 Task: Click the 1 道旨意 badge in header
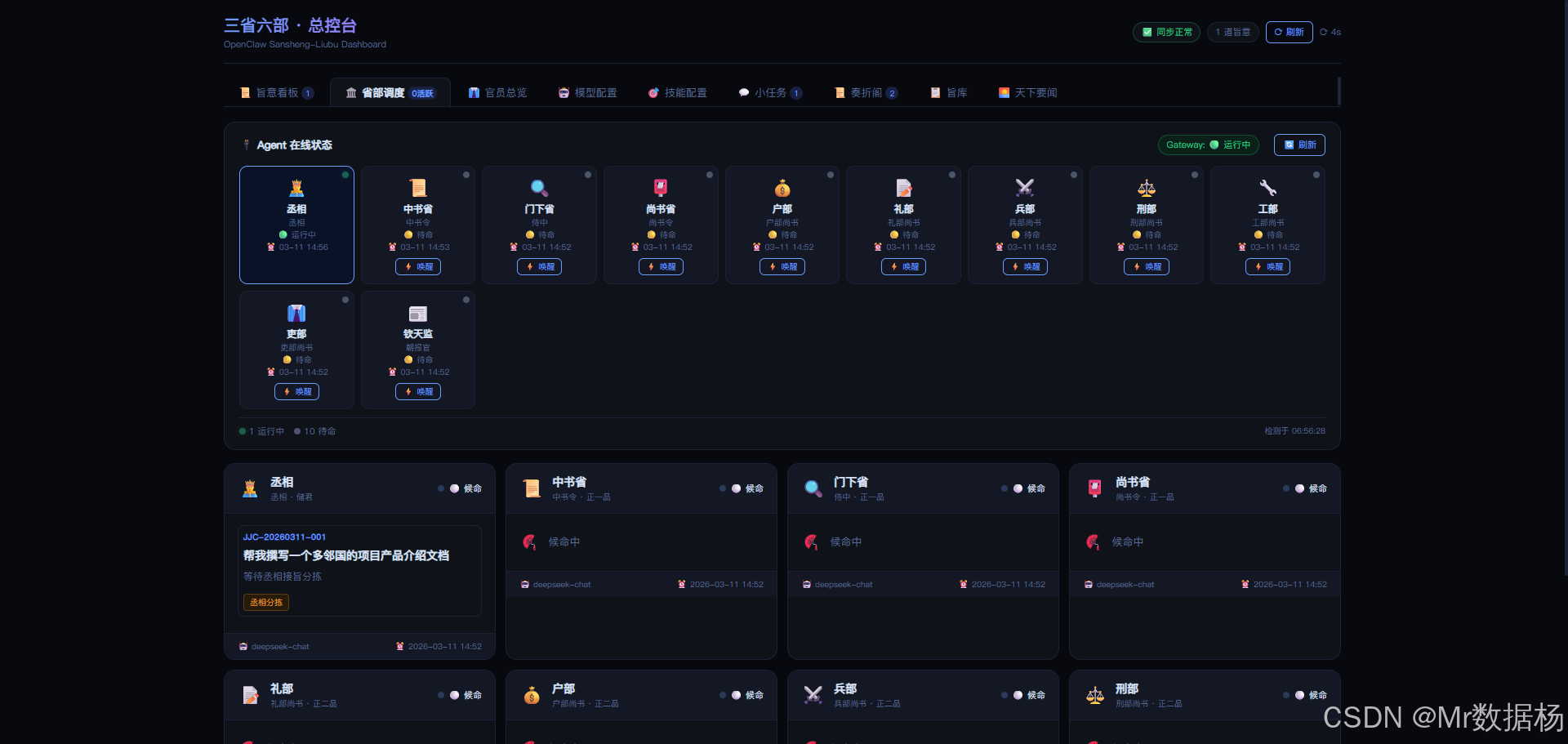1233,32
